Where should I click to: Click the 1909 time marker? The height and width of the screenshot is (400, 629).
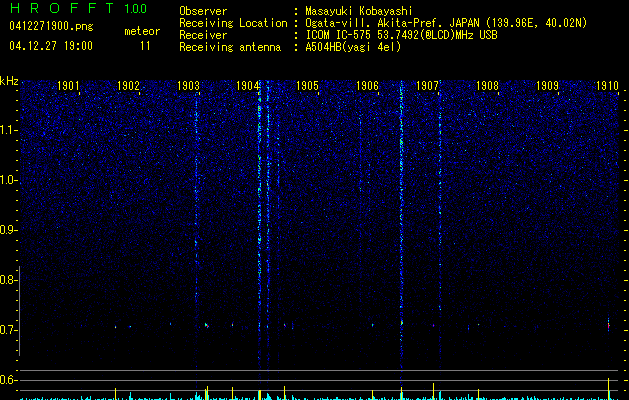coord(547,86)
